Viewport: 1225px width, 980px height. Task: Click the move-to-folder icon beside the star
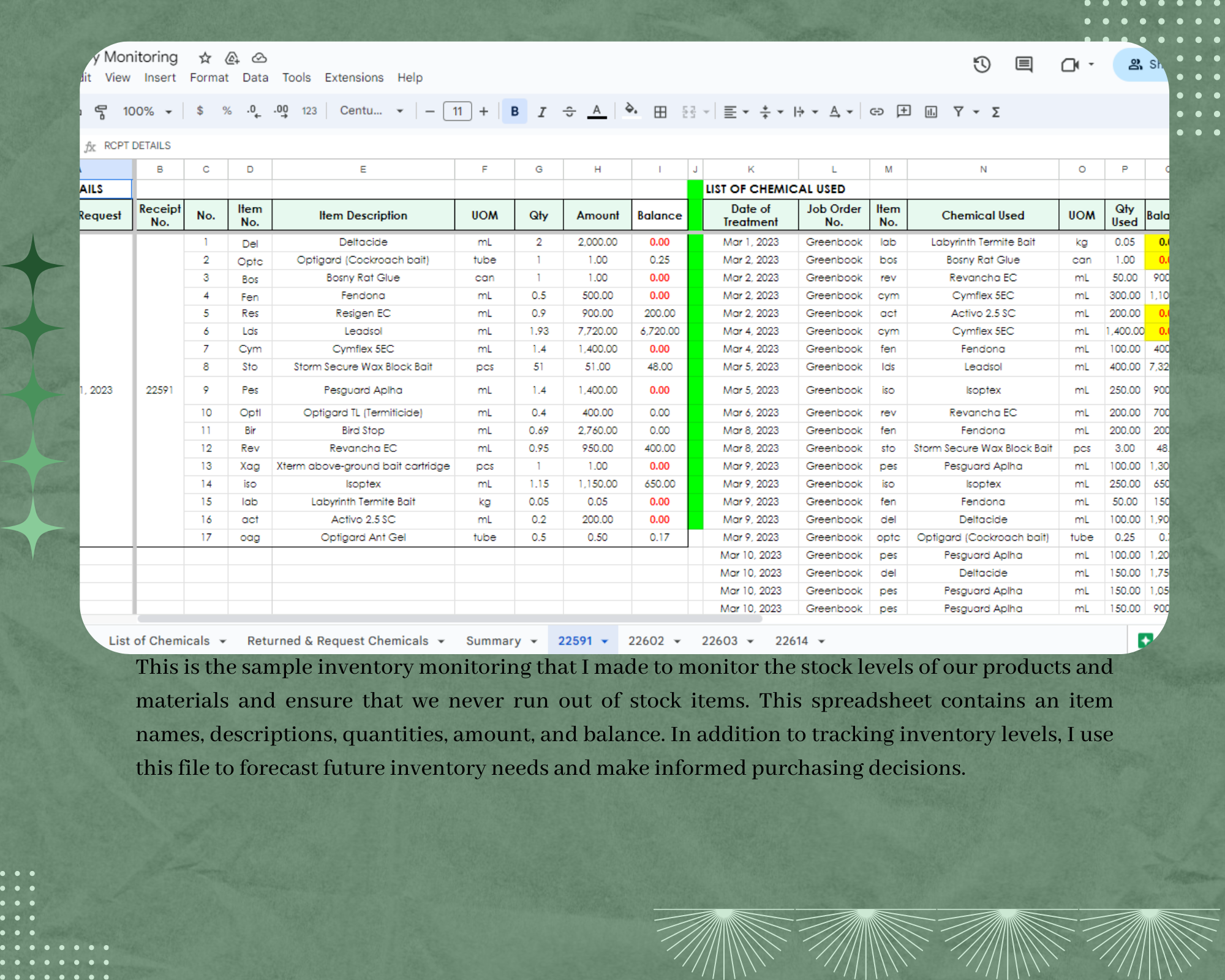click(x=232, y=58)
